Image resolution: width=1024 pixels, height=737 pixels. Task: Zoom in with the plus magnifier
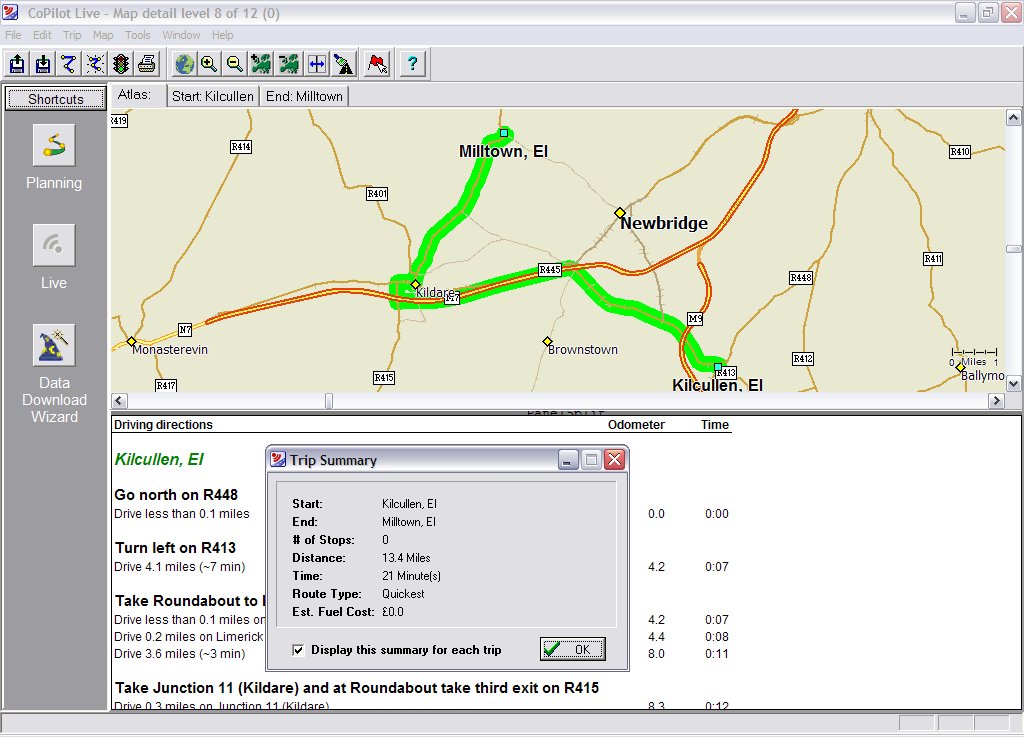[x=209, y=64]
